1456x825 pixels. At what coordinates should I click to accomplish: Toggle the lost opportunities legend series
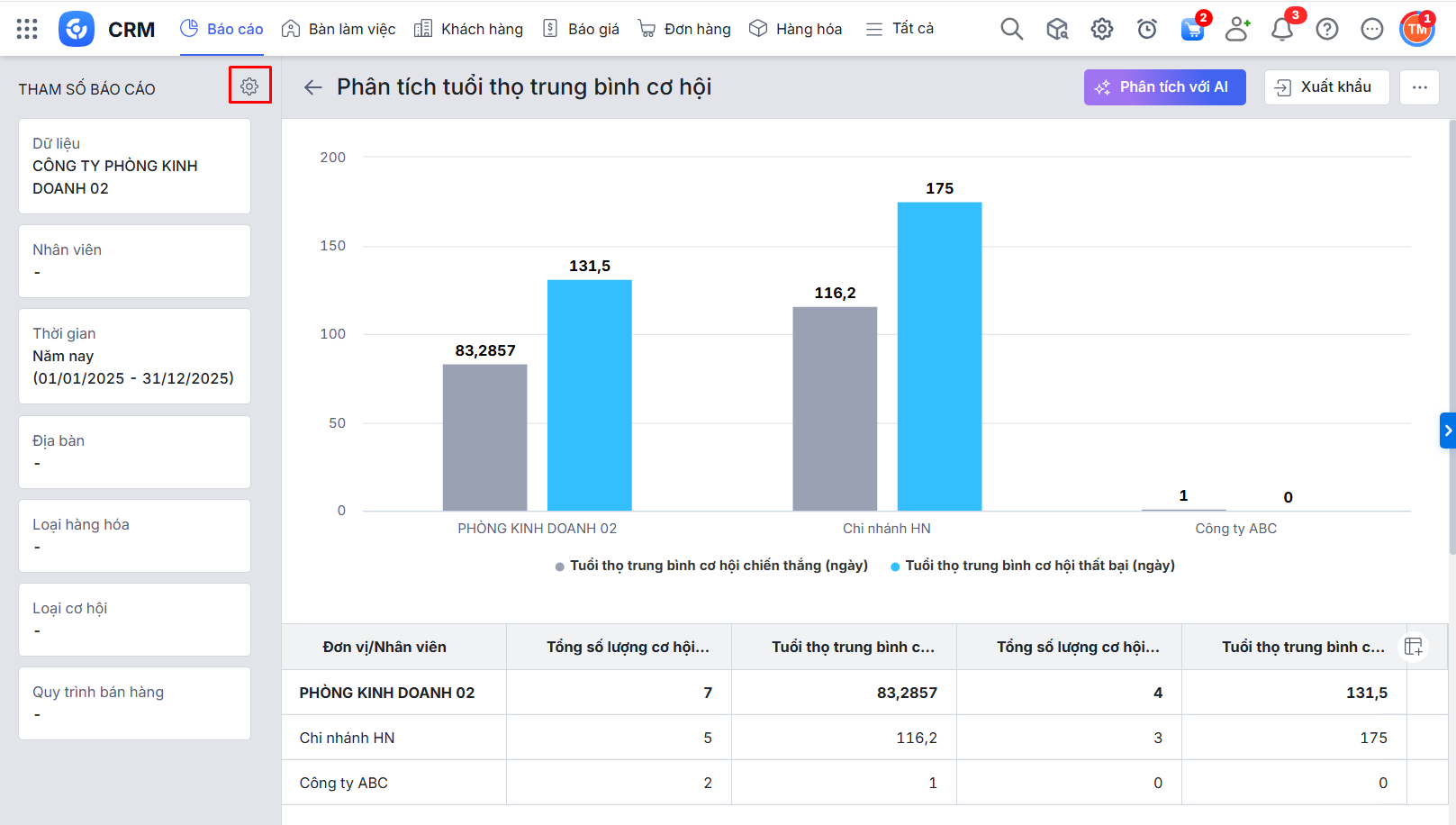[x=1032, y=566]
